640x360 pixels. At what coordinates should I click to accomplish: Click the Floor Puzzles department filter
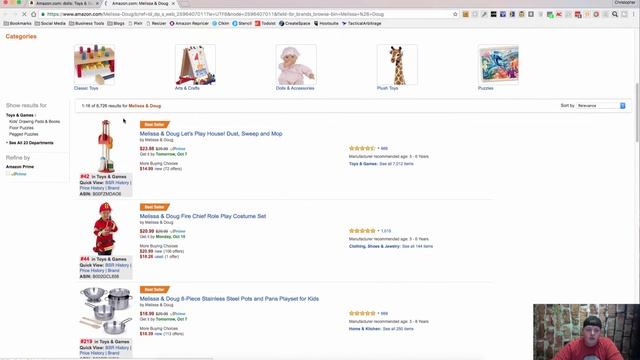click(x=21, y=128)
